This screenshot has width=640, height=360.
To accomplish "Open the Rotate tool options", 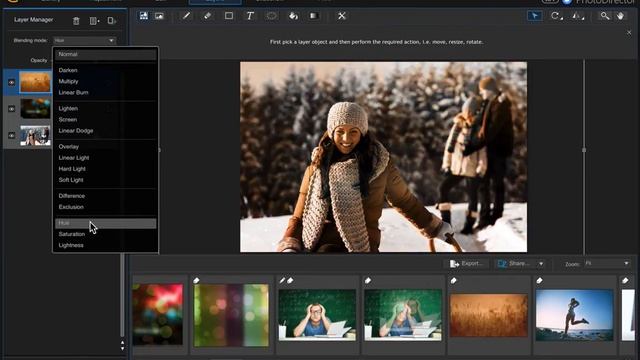I will click(557, 16).
